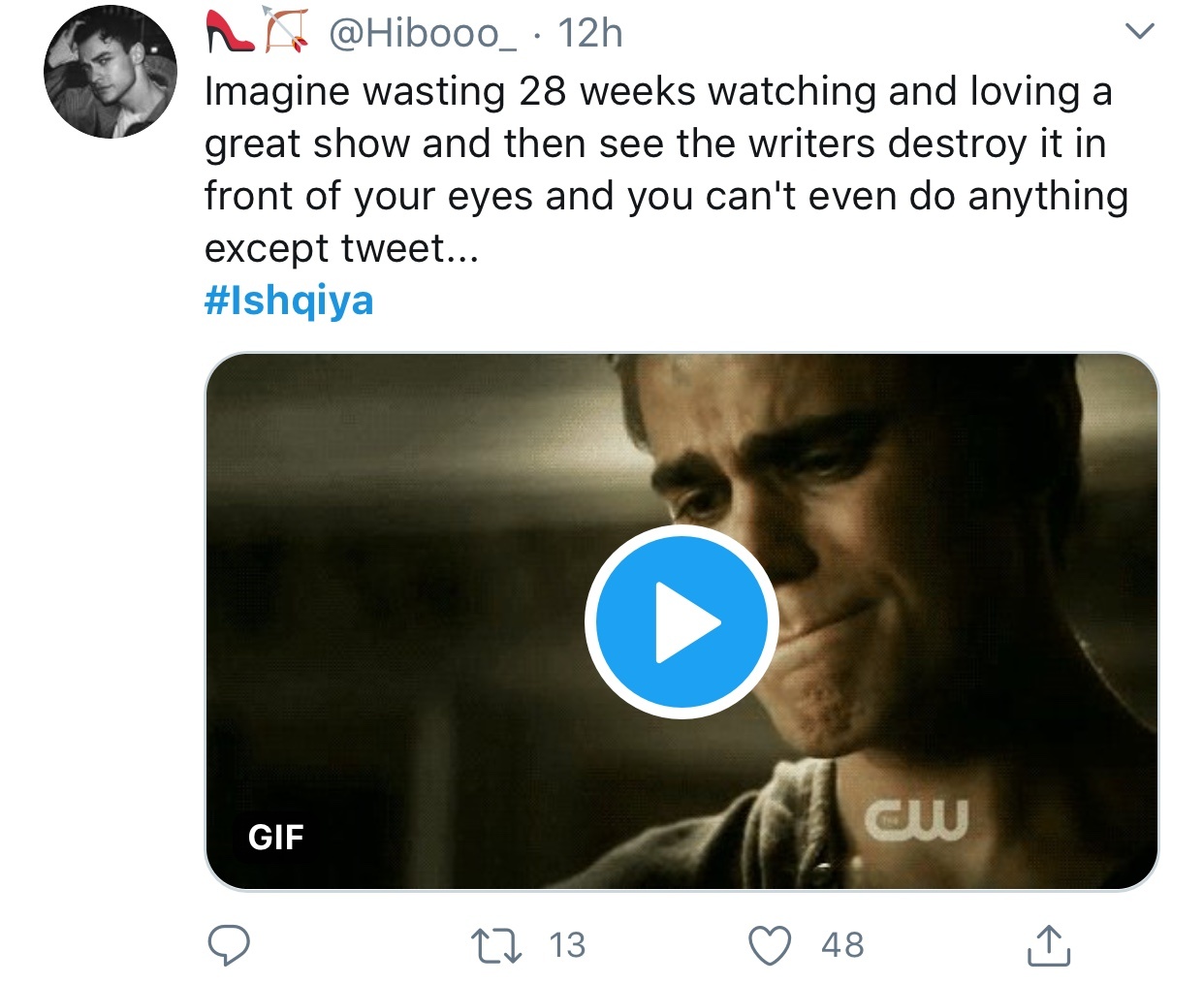Viewport: 1204px width, 984px height.
Task: Open the tweet via the 12h timestamp
Action: (590, 33)
